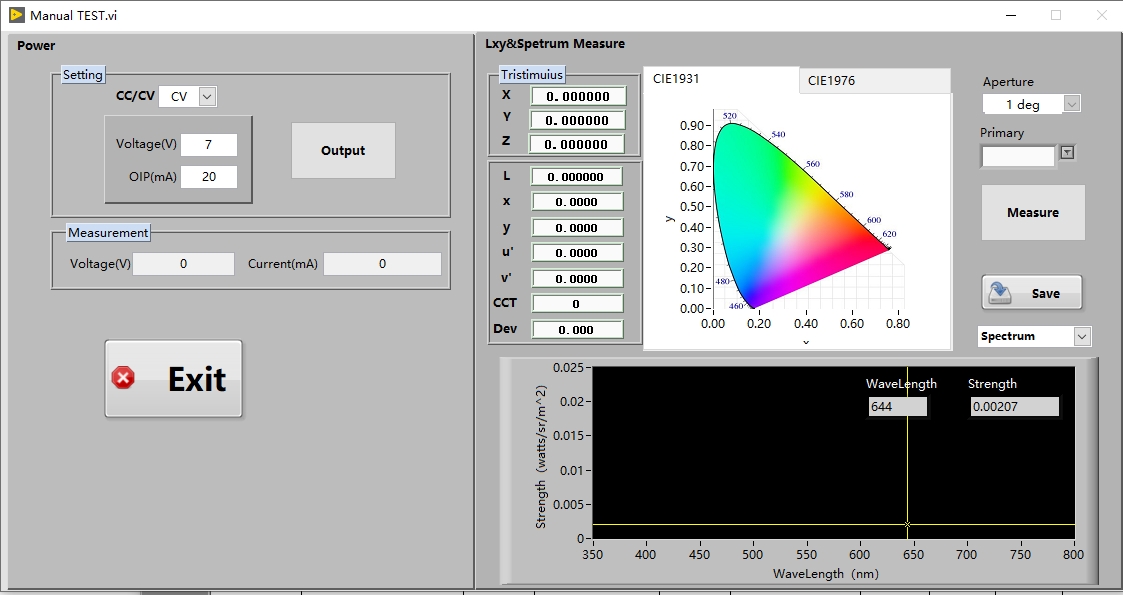
Task: Click the Save button with disk icon
Action: 1031,293
